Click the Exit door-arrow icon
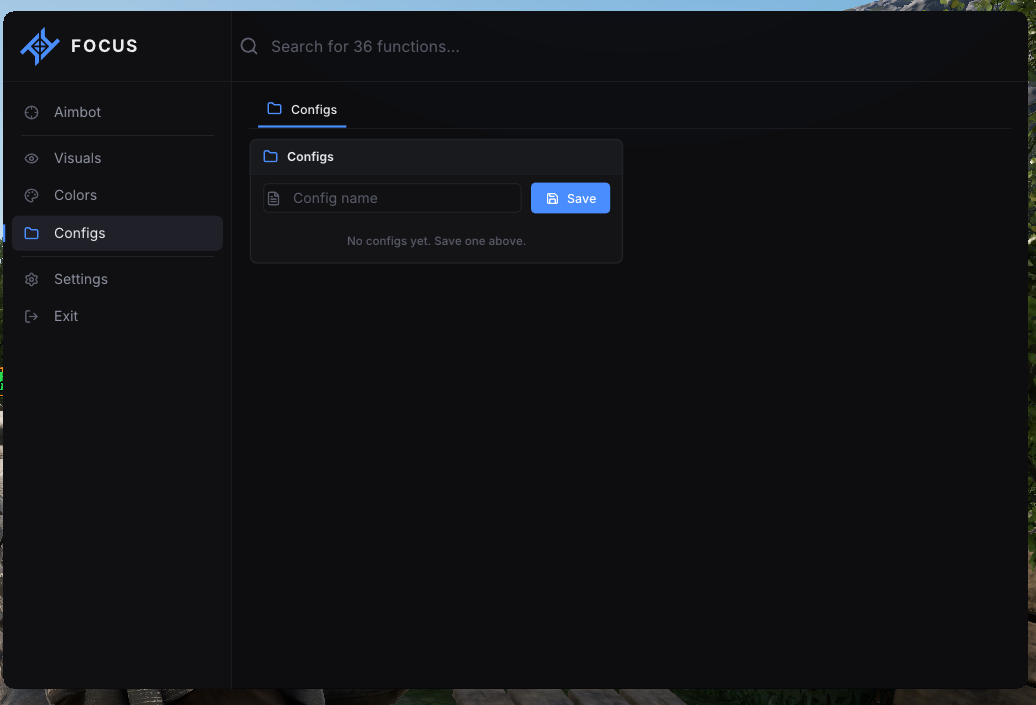This screenshot has height=705, width=1036. [31, 316]
